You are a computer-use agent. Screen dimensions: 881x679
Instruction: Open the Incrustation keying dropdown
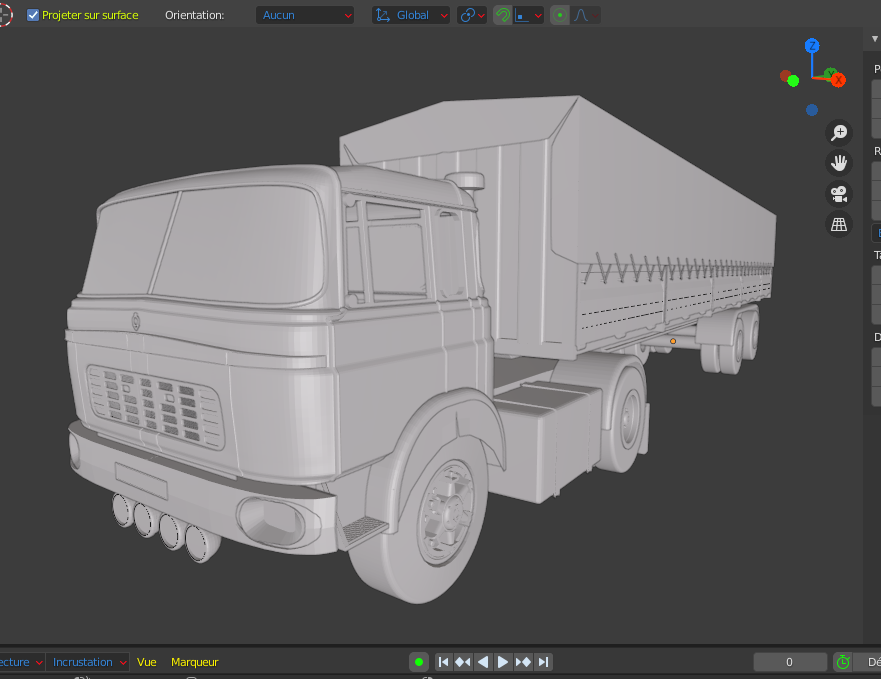click(87, 662)
